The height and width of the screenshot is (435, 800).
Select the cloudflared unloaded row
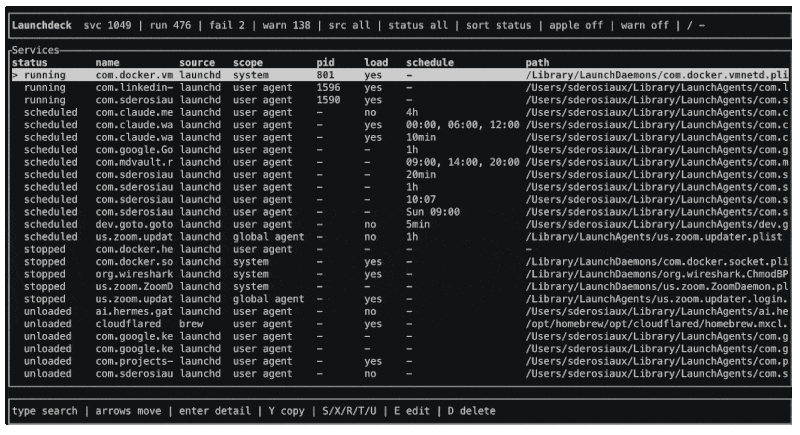coord(400,324)
